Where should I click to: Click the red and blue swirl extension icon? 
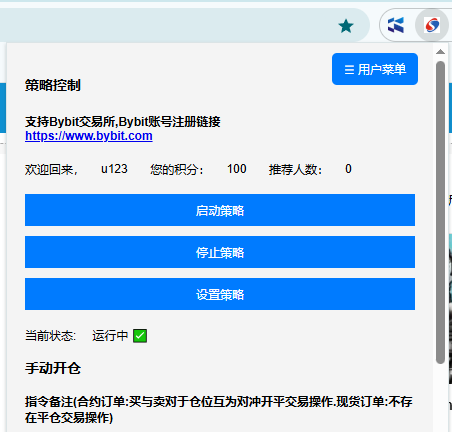pyautogui.click(x=432, y=25)
